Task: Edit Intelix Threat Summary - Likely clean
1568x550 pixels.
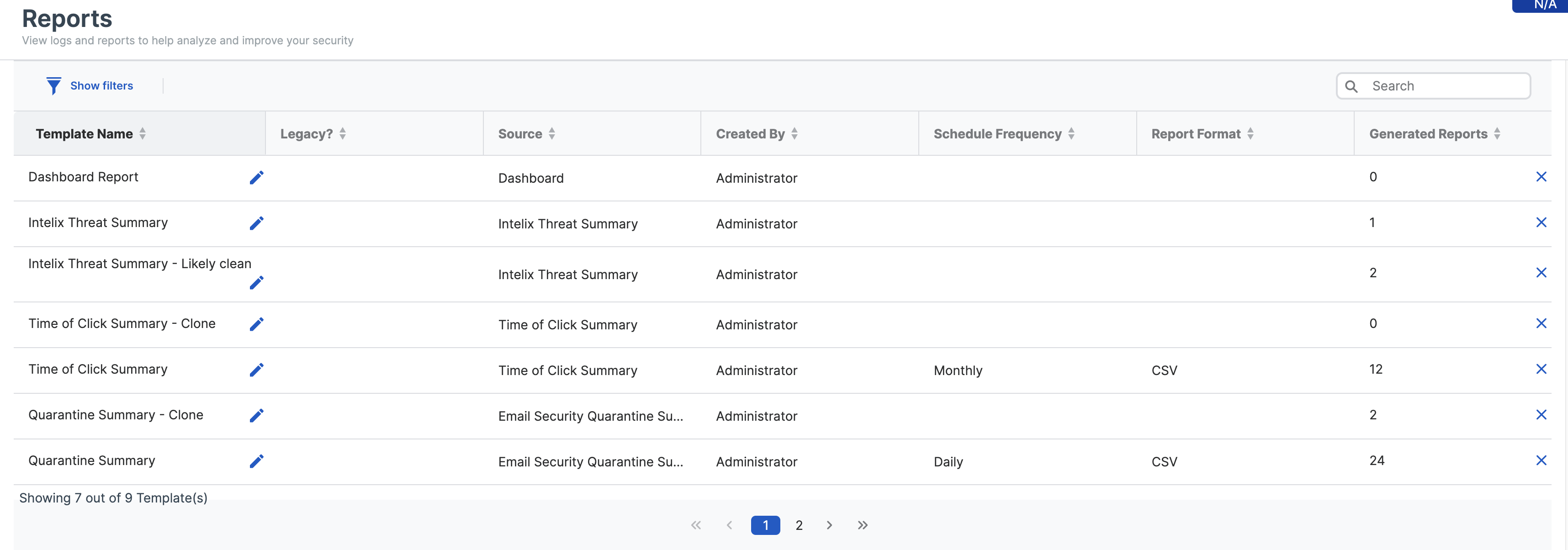Action: point(256,283)
